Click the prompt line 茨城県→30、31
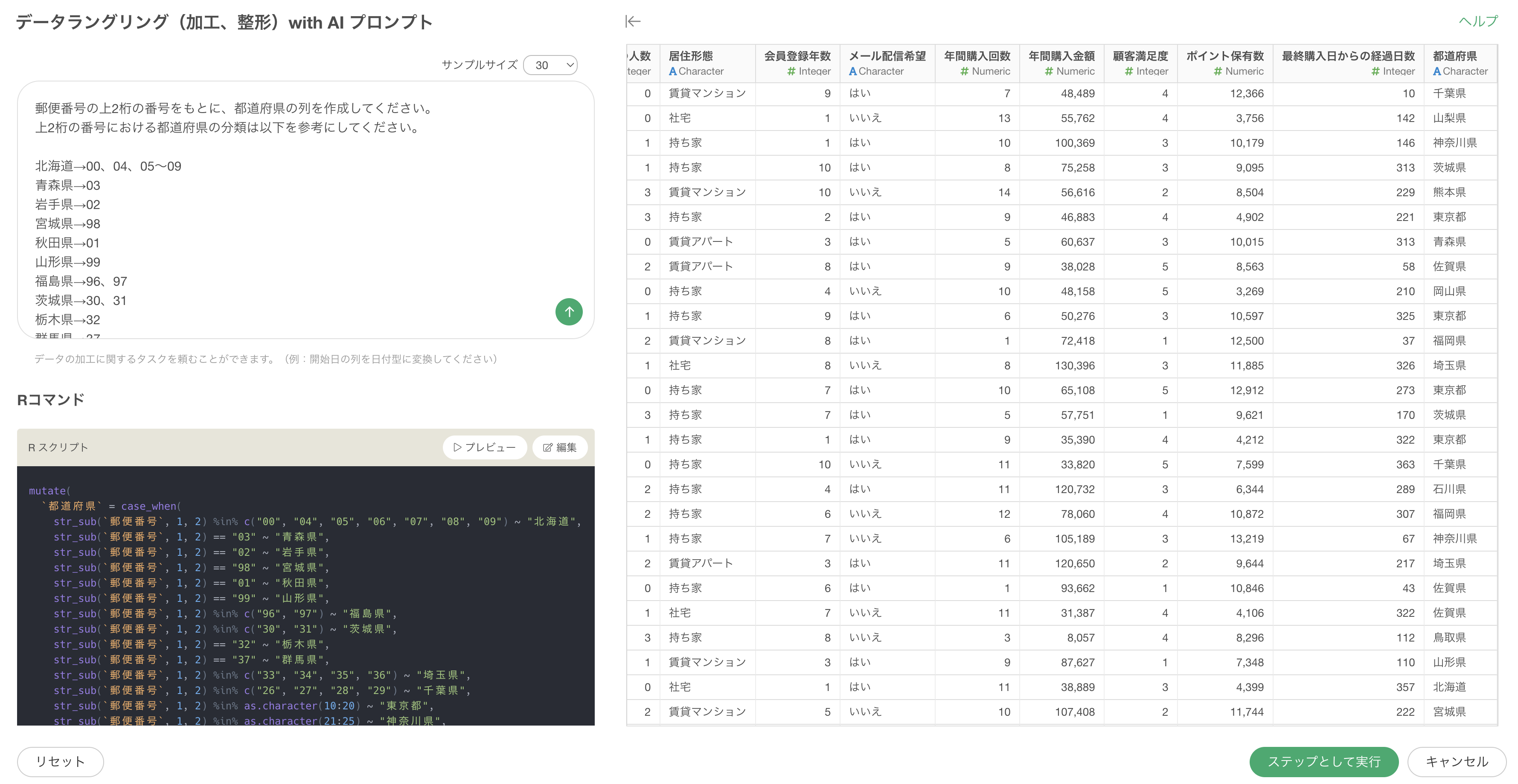Image resolution: width=1518 pixels, height=784 pixels. [81, 301]
